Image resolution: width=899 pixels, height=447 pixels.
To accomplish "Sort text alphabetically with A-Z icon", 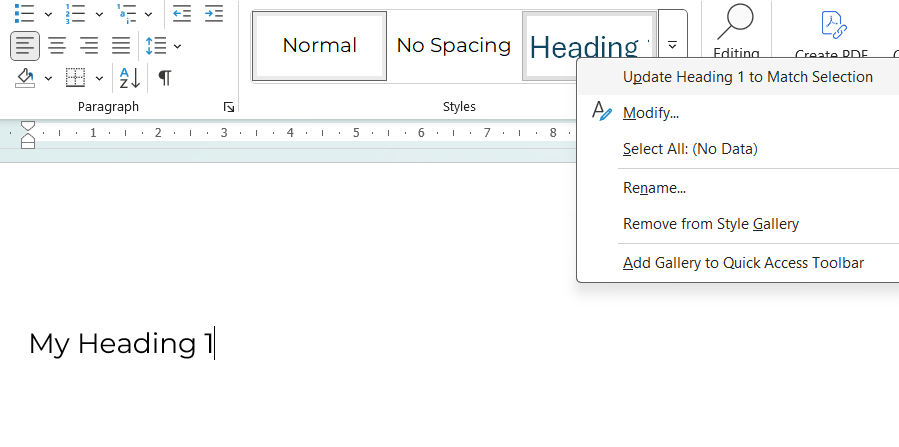I will (x=130, y=77).
